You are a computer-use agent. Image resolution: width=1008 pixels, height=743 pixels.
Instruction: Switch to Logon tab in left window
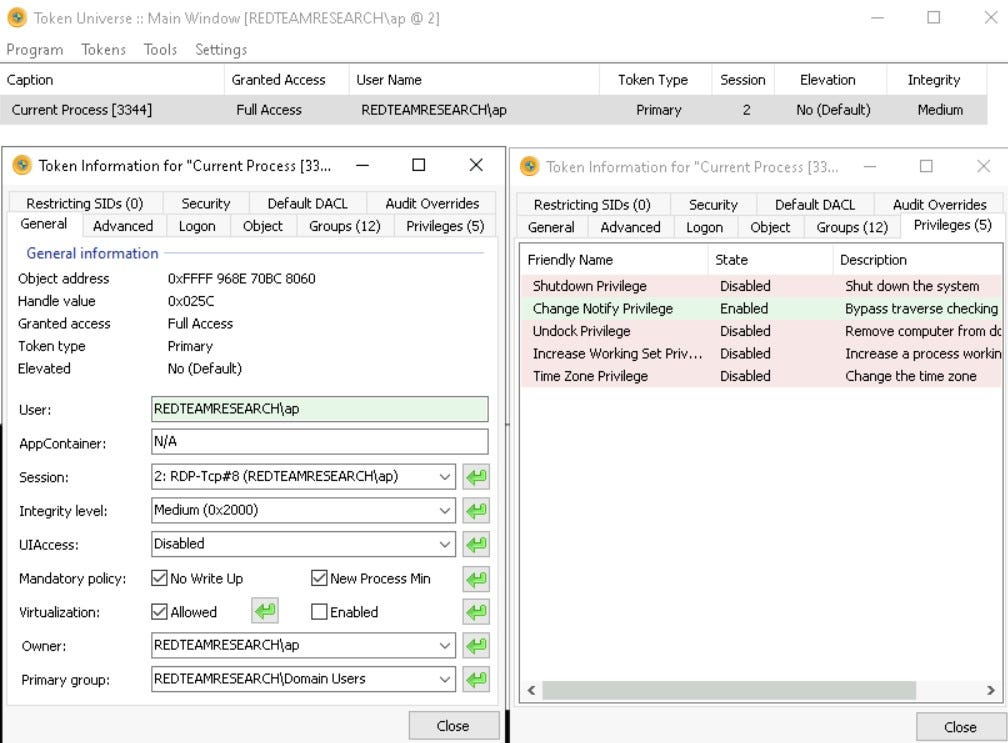click(197, 226)
